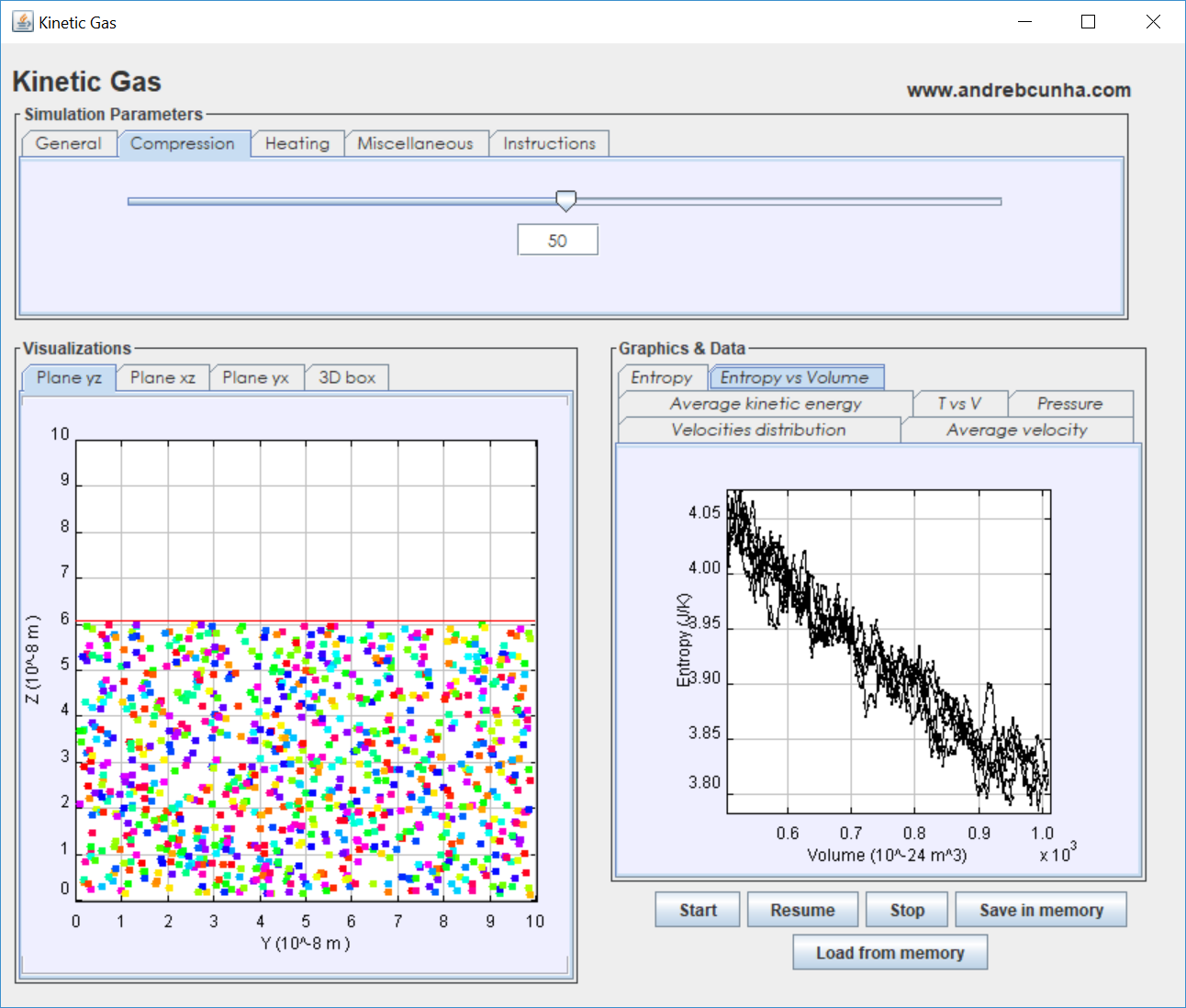Click the x 10^3 scale label on the entropy plot
Image resolution: width=1186 pixels, height=1008 pixels.
[x=1057, y=854]
